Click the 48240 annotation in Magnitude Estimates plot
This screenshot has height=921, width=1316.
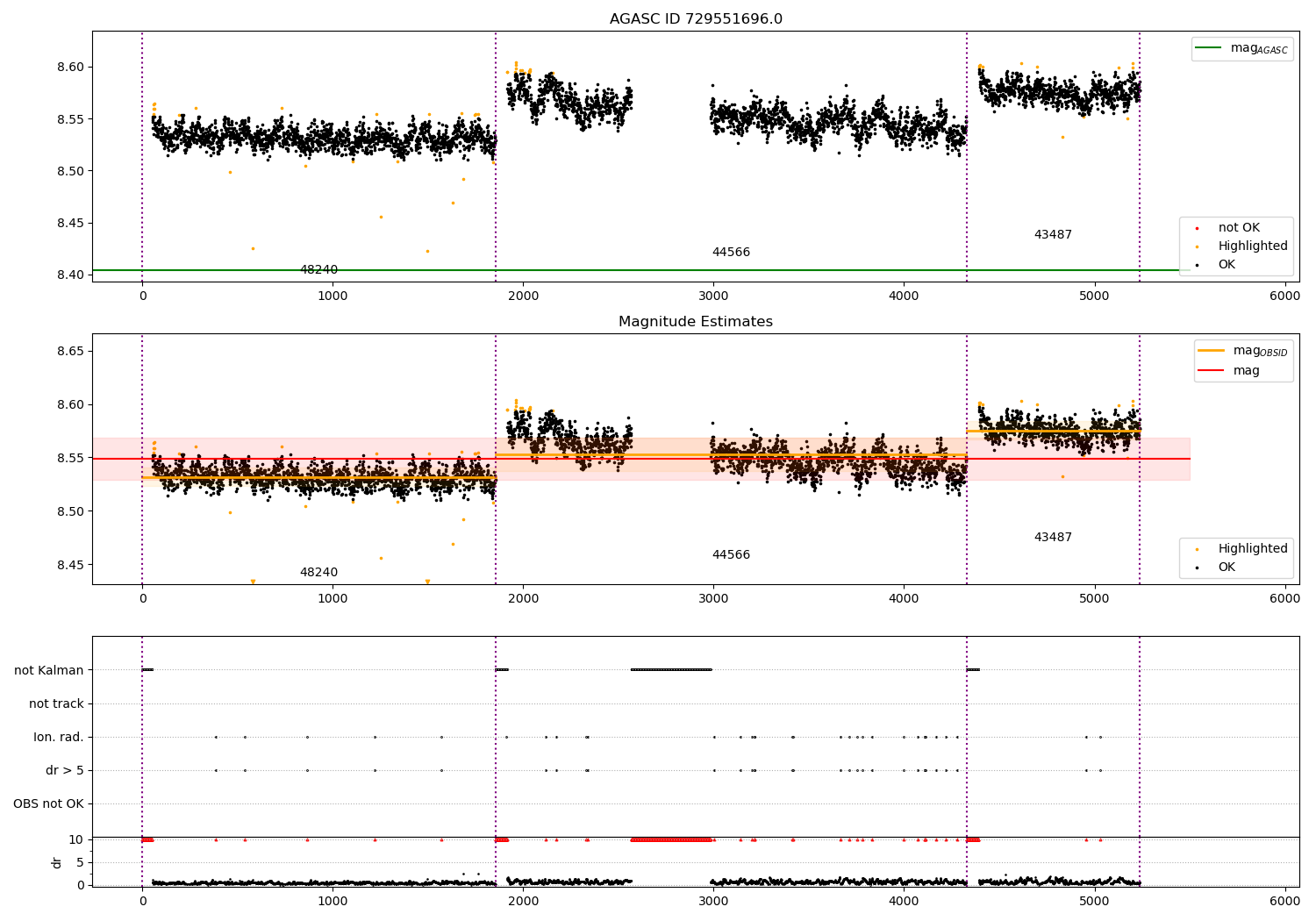coord(318,573)
